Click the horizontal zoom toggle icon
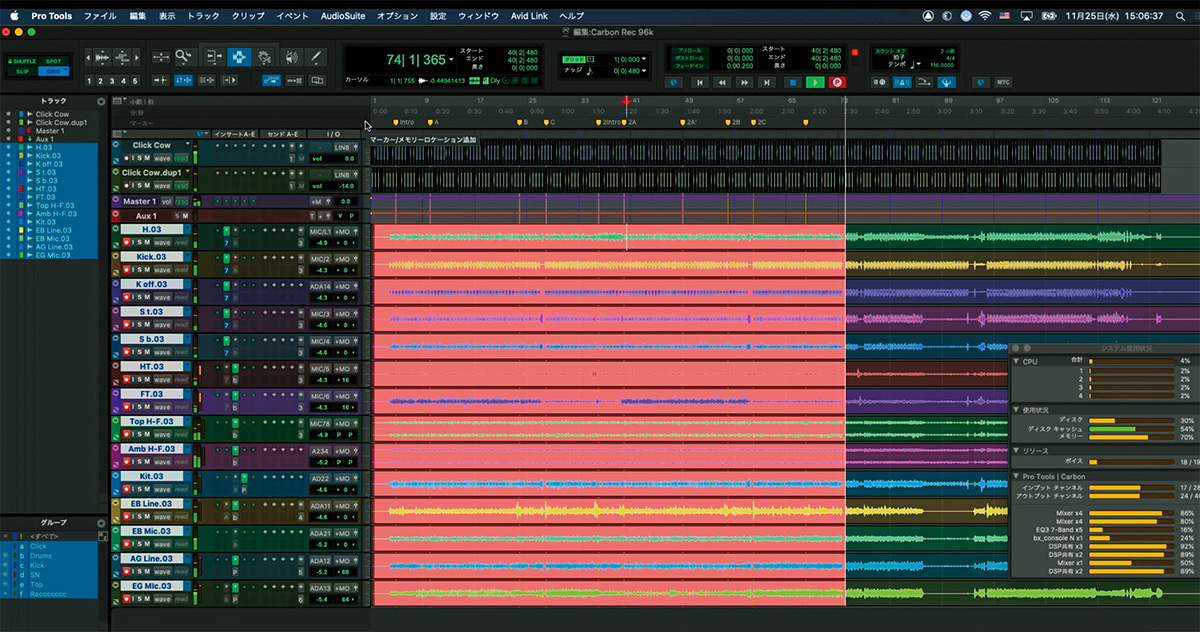 coord(161,57)
